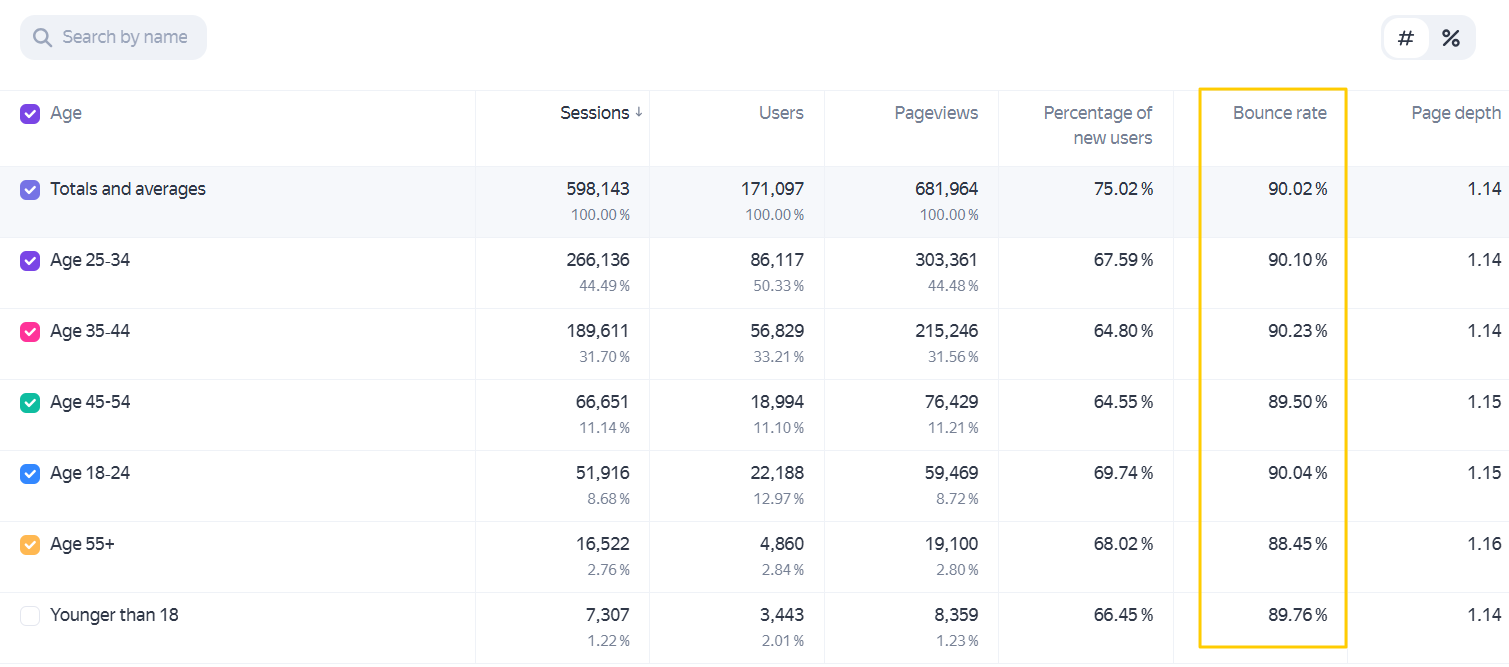Sort by Bounce rate column header
Viewport: 1509px width, 667px height.
1279,113
